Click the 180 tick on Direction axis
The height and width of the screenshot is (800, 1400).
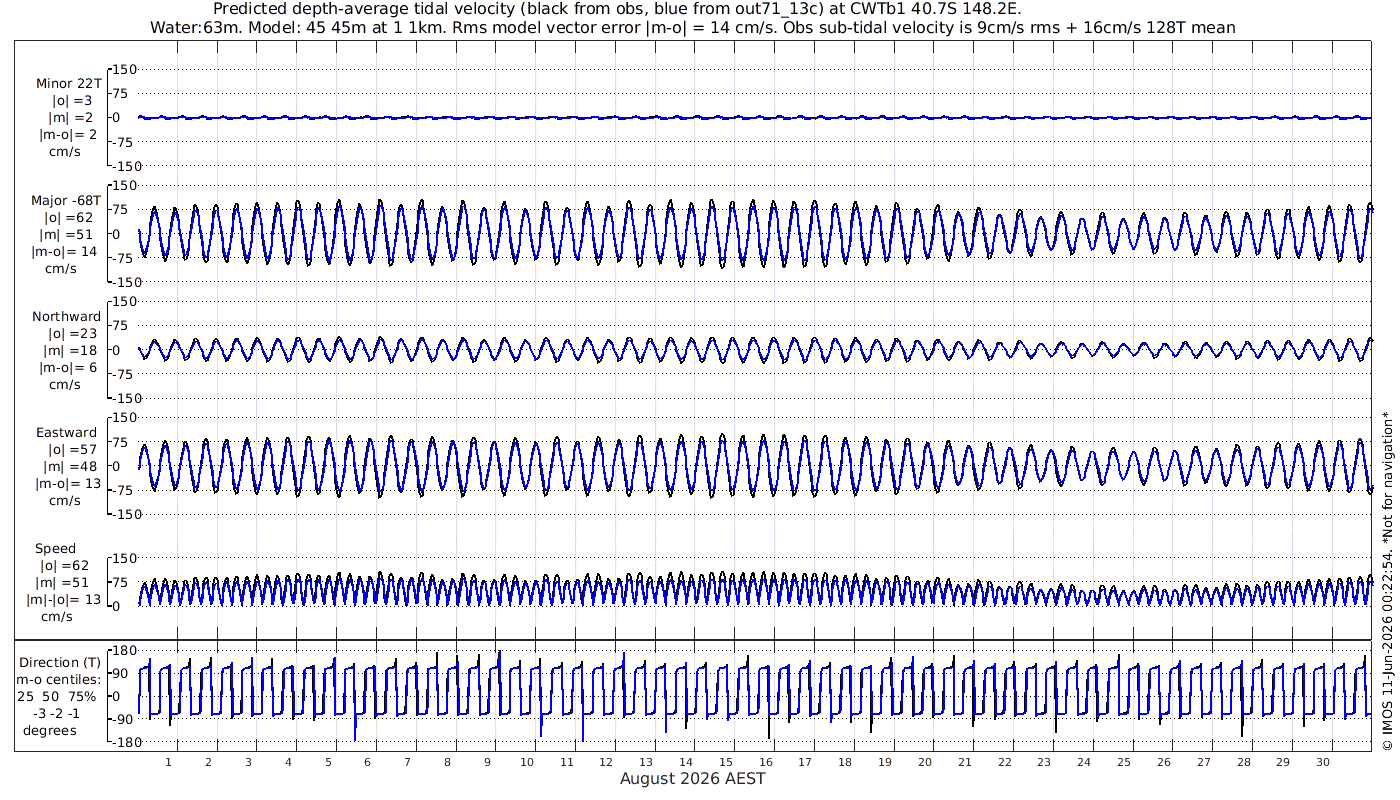(x=124, y=651)
